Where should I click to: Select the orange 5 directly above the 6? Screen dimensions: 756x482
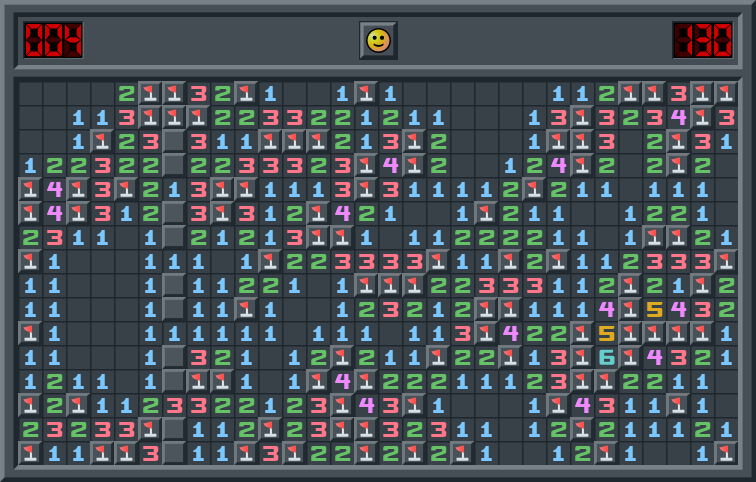click(x=606, y=333)
